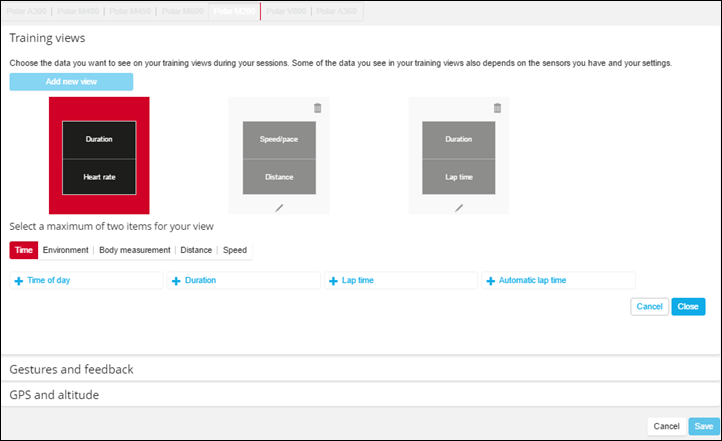Expand the GPS and altitude section
Image resolution: width=722 pixels, height=441 pixels.
coord(54,395)
